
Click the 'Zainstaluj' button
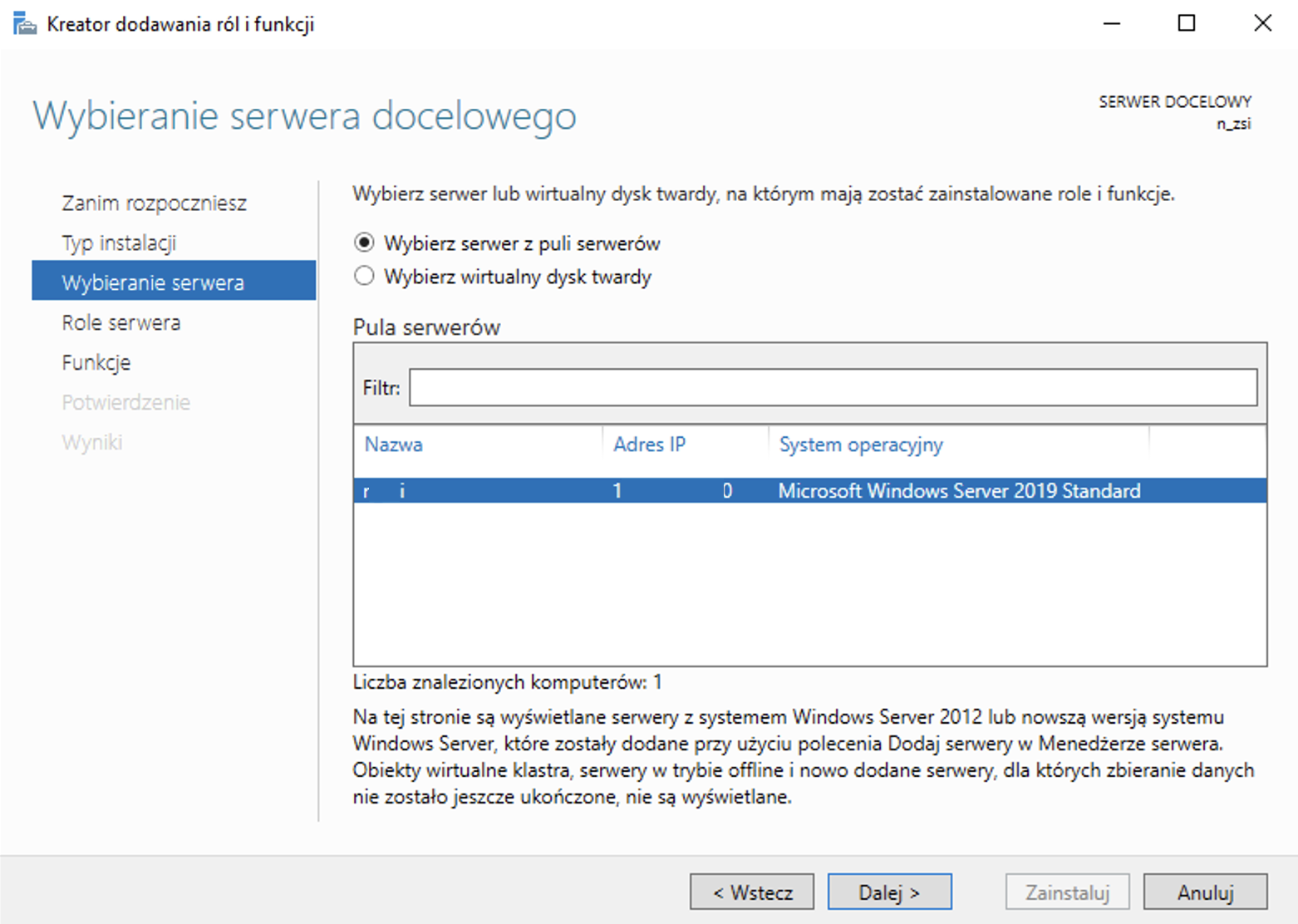(x=1067, y=892)
